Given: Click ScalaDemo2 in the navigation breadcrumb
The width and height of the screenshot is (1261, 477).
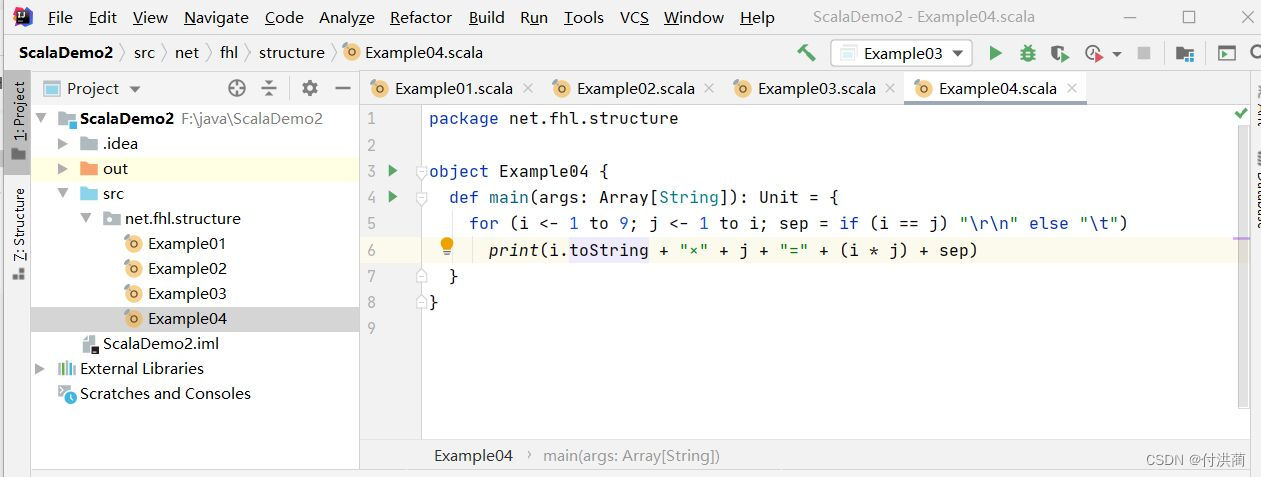Looking at the screenshot, I should pyautogui.click(x=65, y=52).
